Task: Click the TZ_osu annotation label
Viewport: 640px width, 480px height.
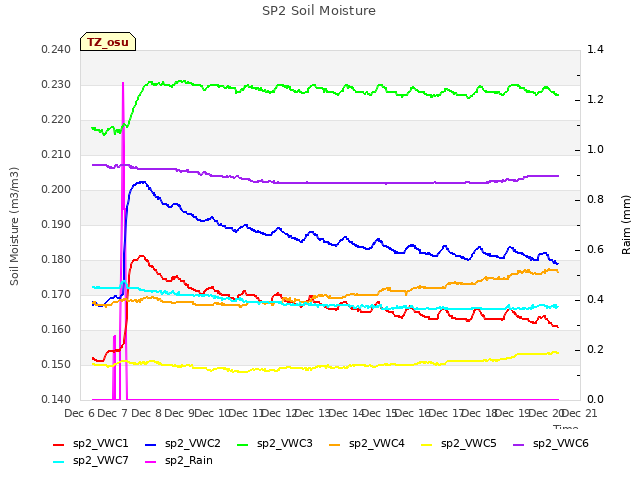Action: [x=108, y=42]
